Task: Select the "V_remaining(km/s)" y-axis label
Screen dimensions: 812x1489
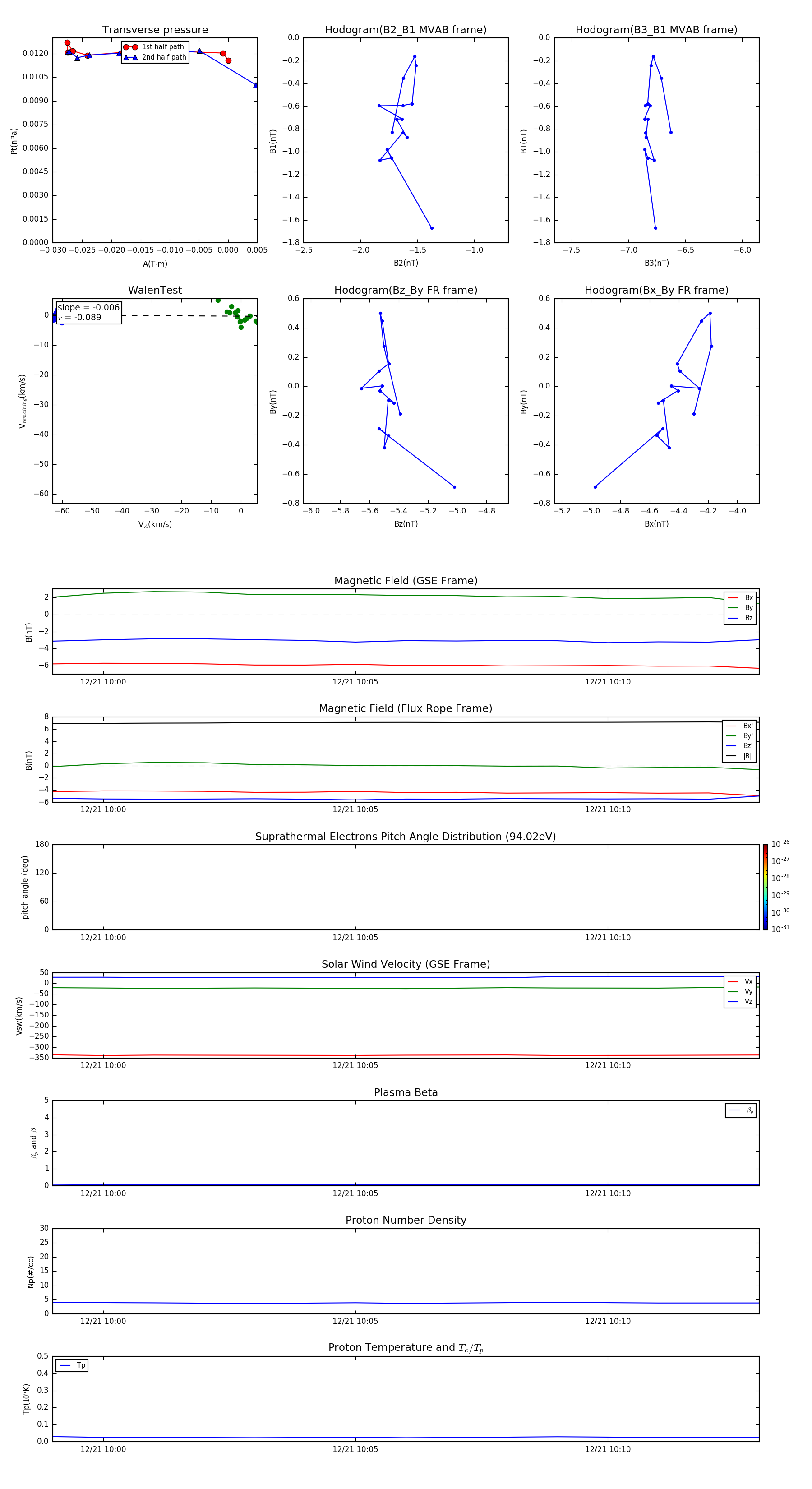Action: [22, 401]
